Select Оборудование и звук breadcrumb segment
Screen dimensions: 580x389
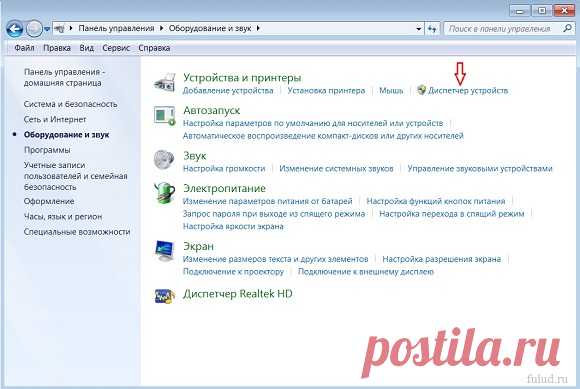pyautogui.click(x=210, y=28)
